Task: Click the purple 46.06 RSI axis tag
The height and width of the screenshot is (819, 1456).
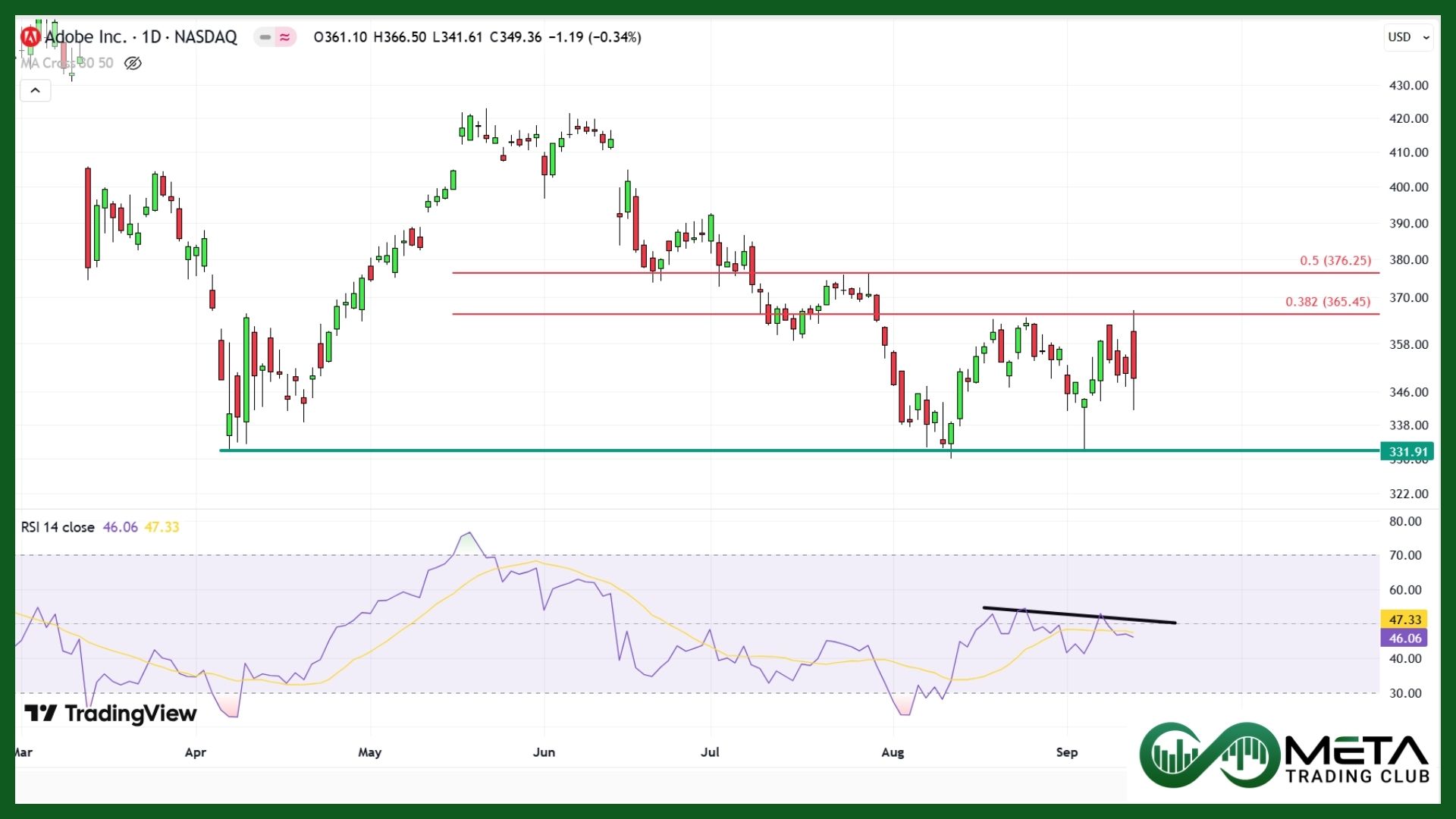Action: (x=1404, y=639)
